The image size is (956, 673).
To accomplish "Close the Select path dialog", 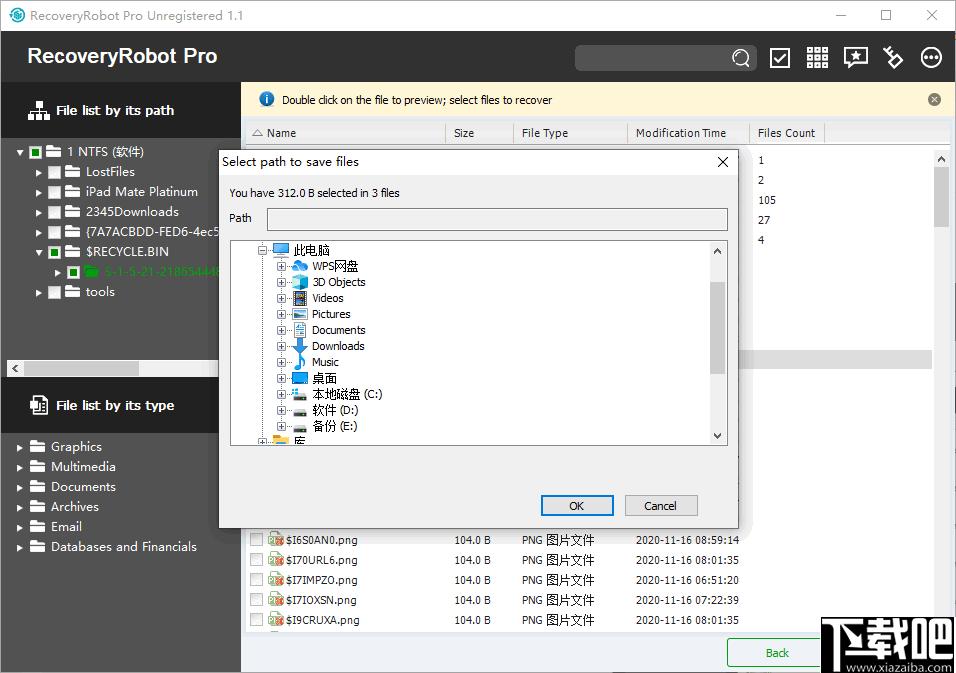I will (x=722, y=162).
